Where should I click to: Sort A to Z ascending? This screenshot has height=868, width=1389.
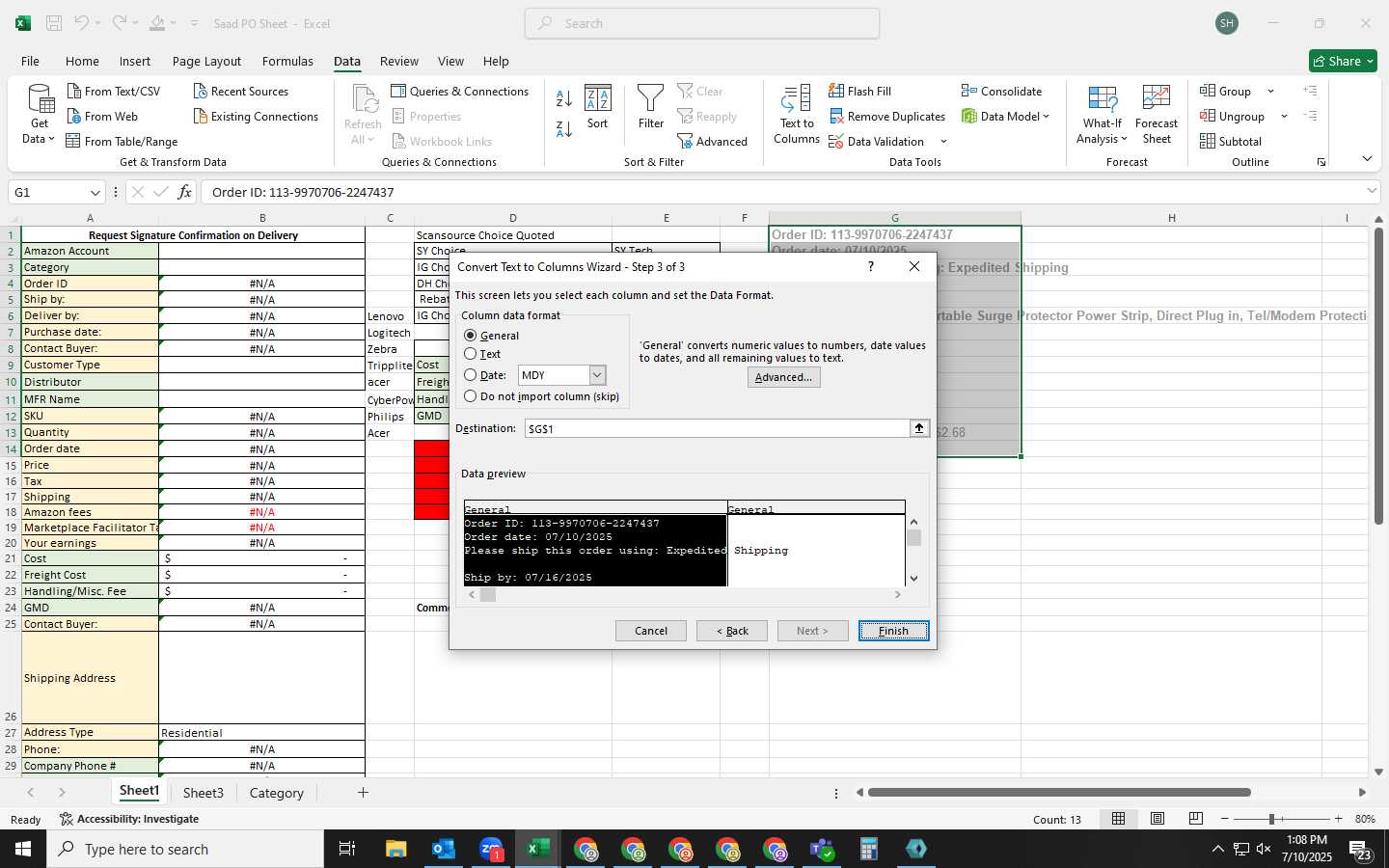564,97
